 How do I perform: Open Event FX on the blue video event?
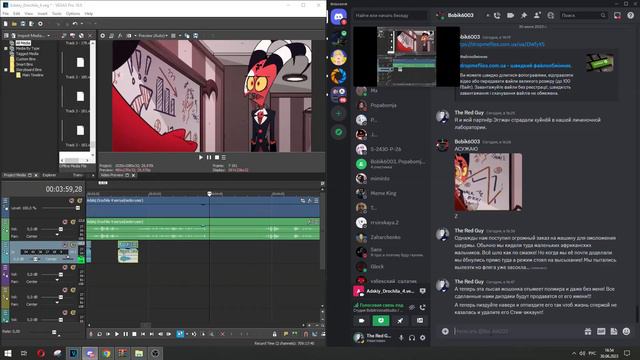309,200
